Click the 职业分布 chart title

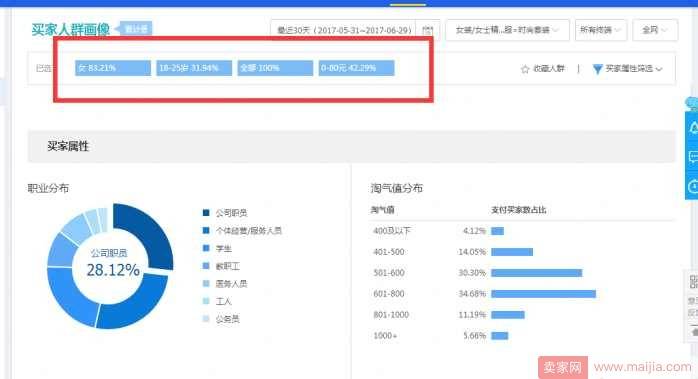(48, 188)
